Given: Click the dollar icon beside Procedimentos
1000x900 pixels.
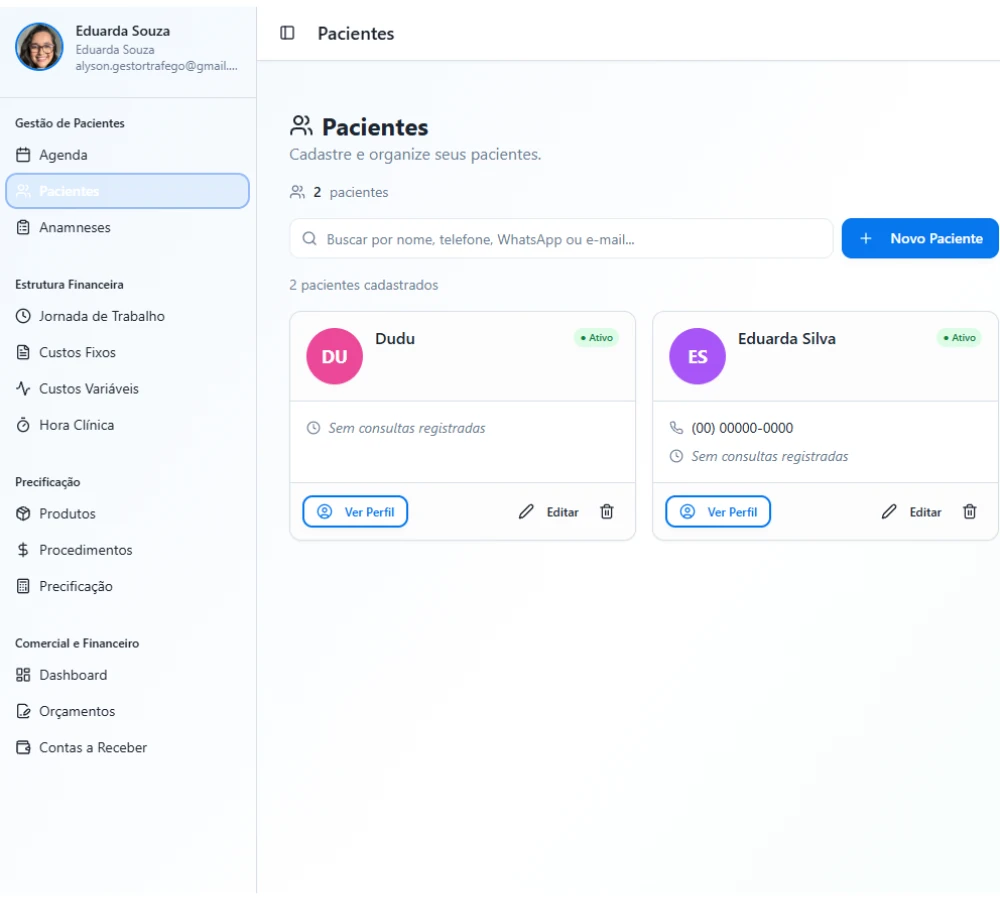Looking at the screenshot, I should pos(23,550).
